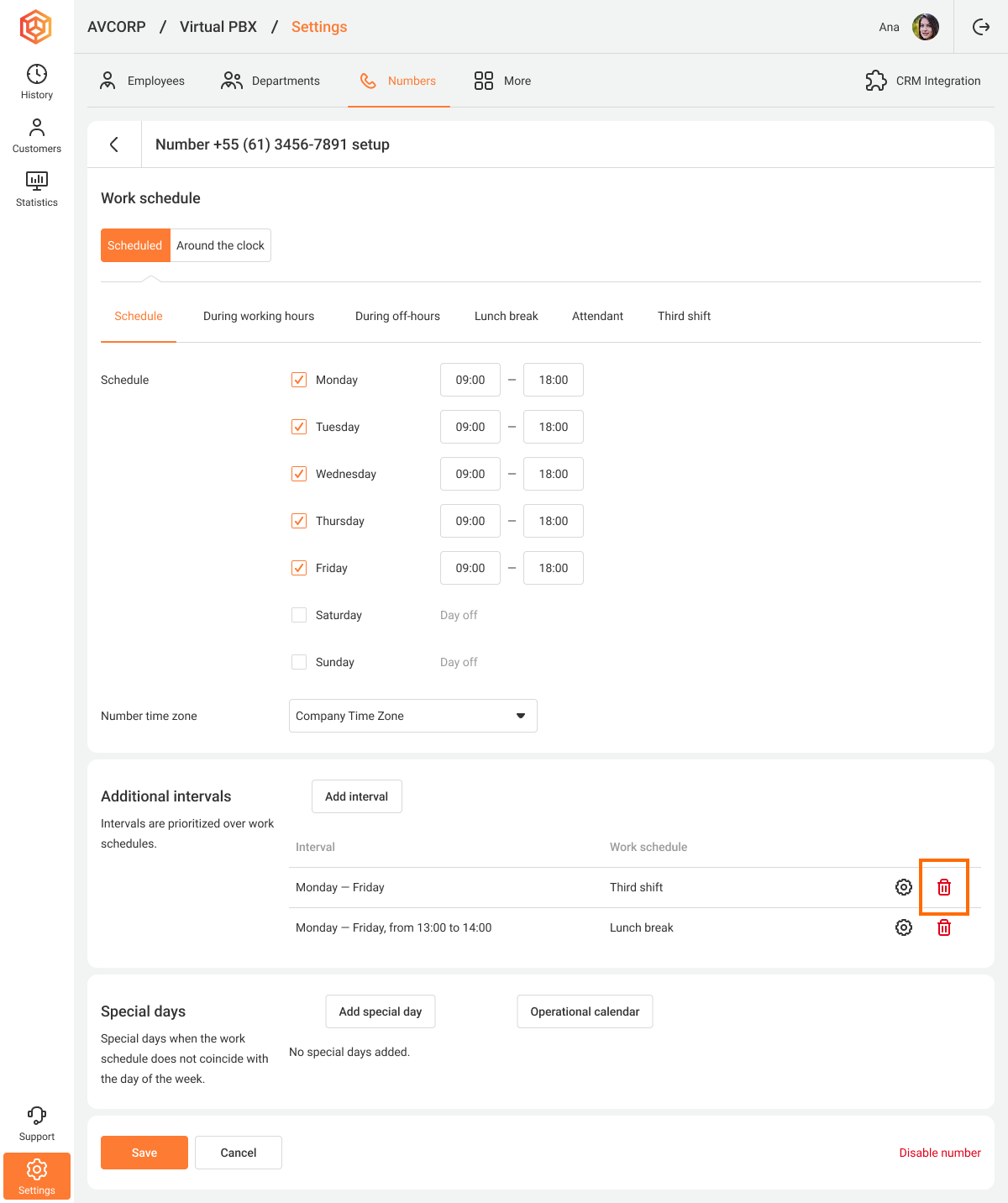Open Support headset icon
This screenshot has width=1008, height=1203.
click(x=37, y=1115)
